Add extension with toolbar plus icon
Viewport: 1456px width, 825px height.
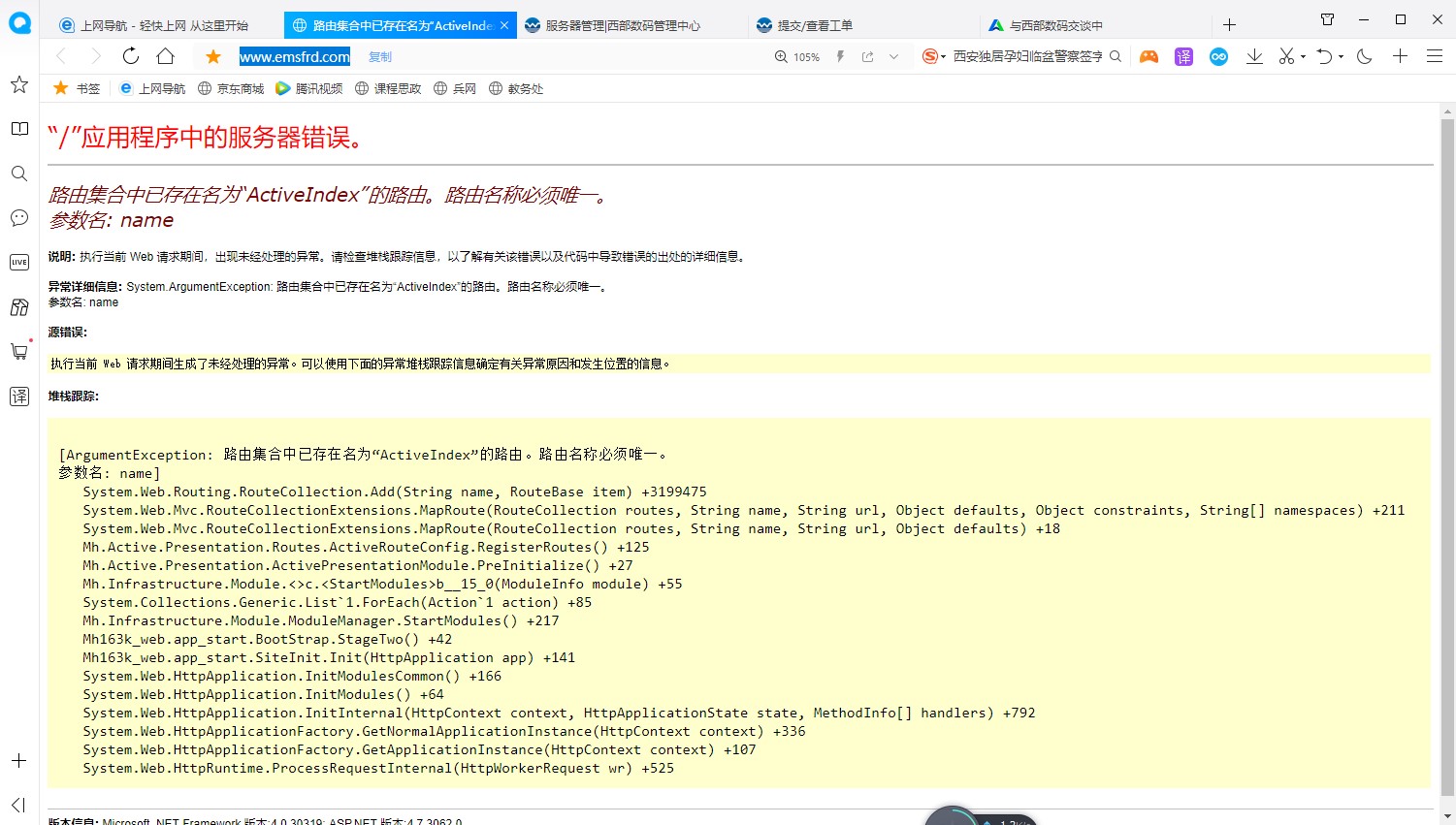(x=1400, y=56)
